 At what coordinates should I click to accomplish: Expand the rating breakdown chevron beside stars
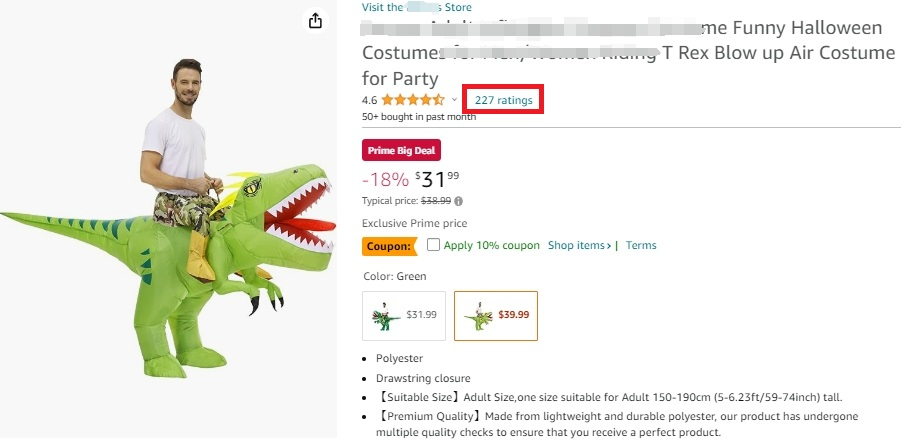(454, 100)
